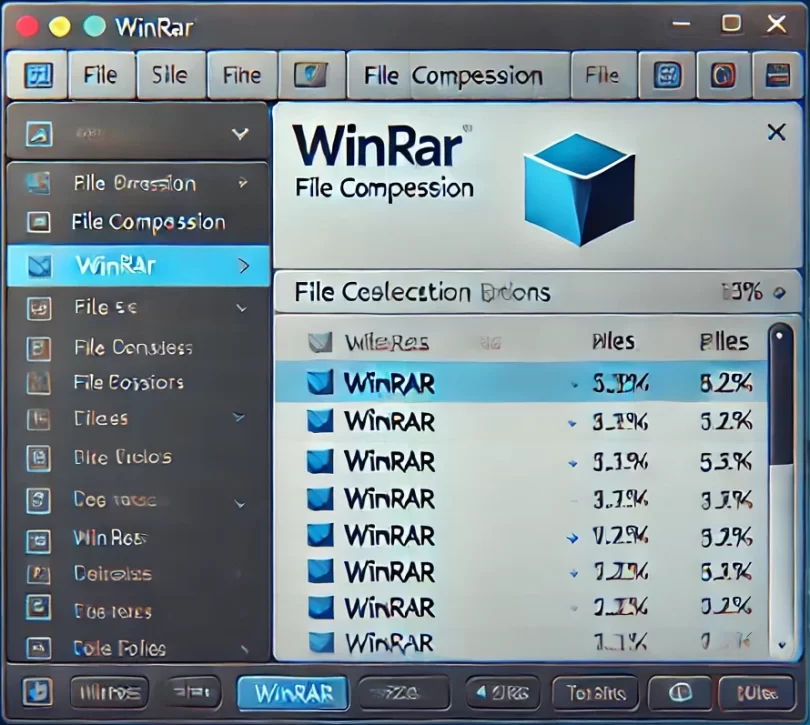Image resolution: width=810 pixels, height=725 pixels.
Task: Click the scrollbar down arrow
Action: click(782, 645)
